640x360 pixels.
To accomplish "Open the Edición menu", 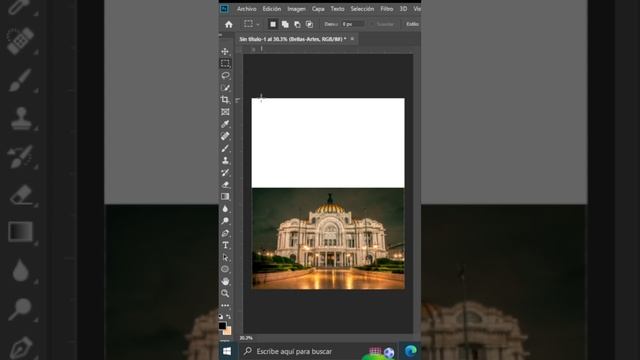I will coord(271,9).
